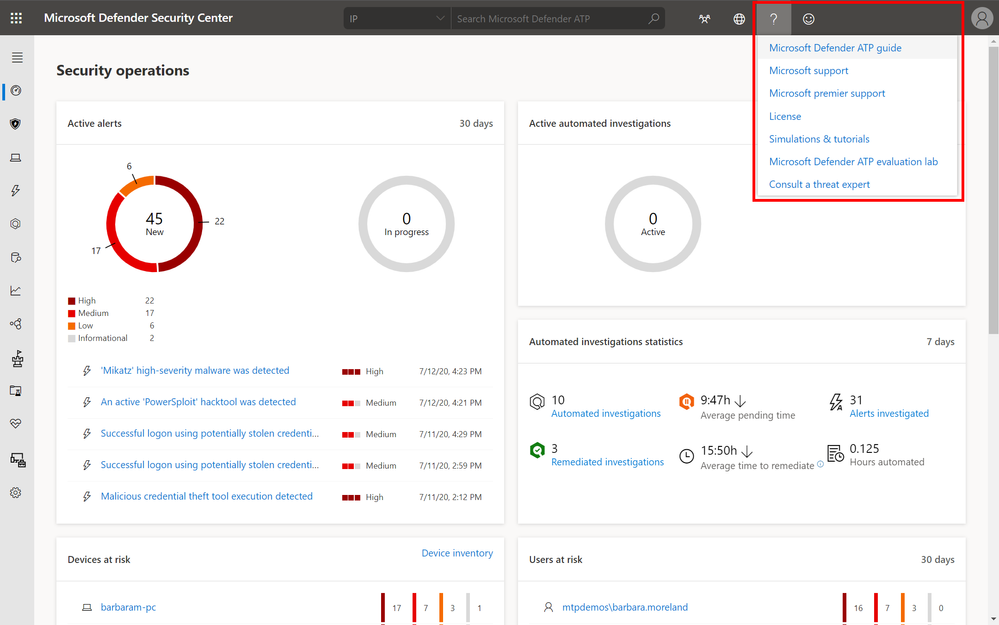
Task: Collapse the hamburger navigation menu
Action: [17, 57]
